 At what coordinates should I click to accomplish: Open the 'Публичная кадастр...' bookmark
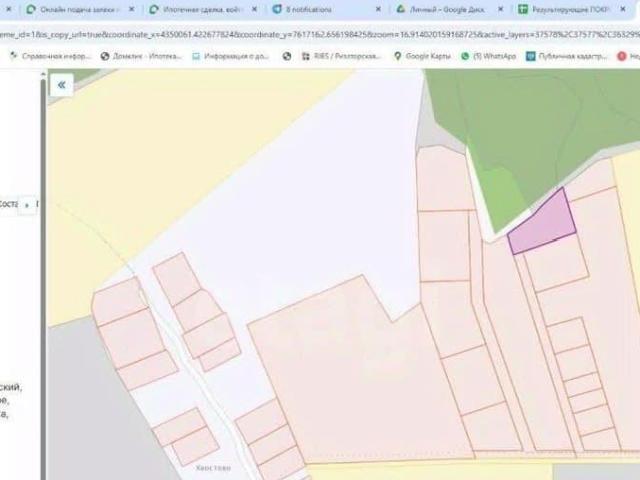point(567,56)
